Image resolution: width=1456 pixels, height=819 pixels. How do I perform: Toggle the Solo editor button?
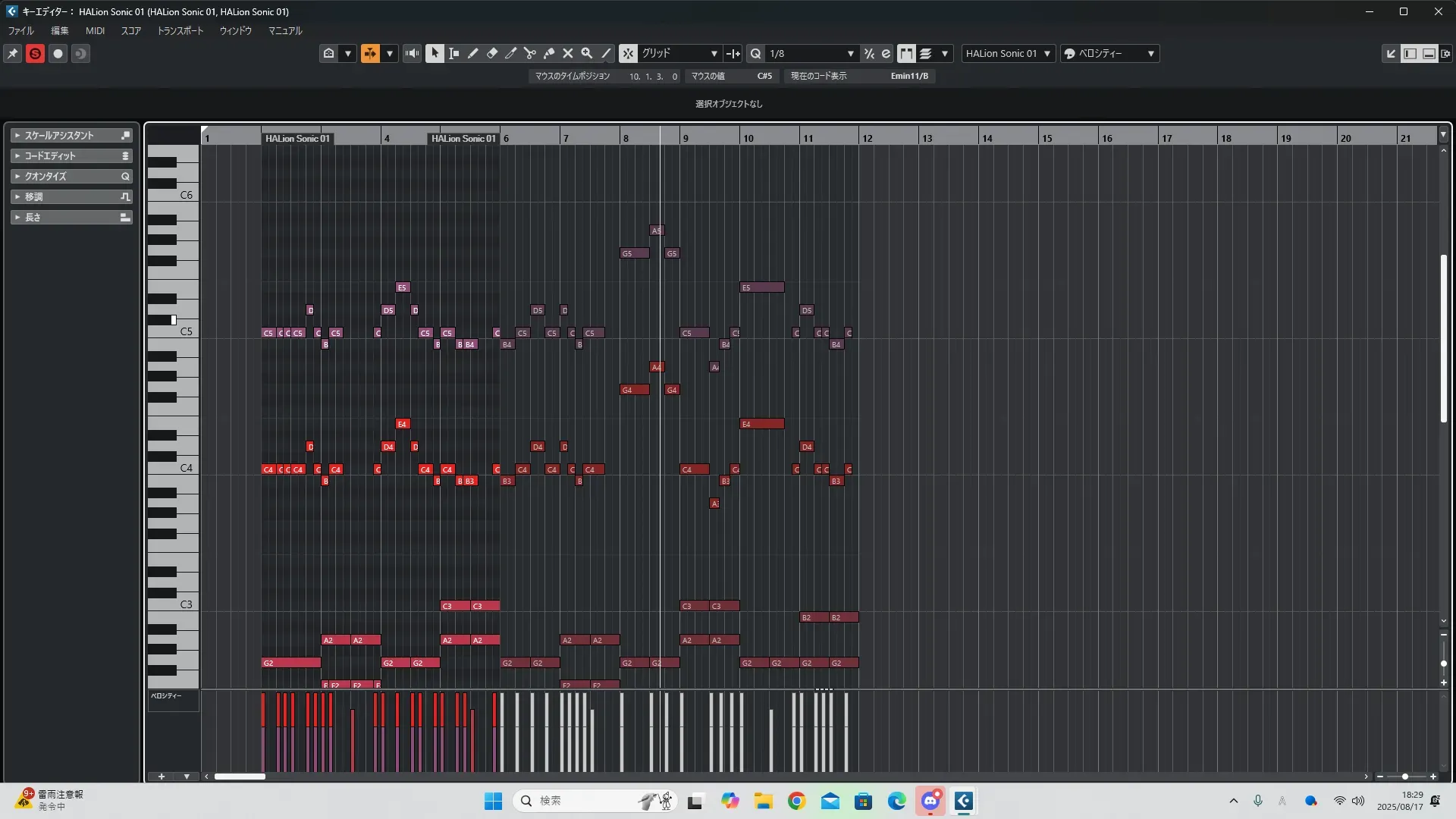(35, 53)
